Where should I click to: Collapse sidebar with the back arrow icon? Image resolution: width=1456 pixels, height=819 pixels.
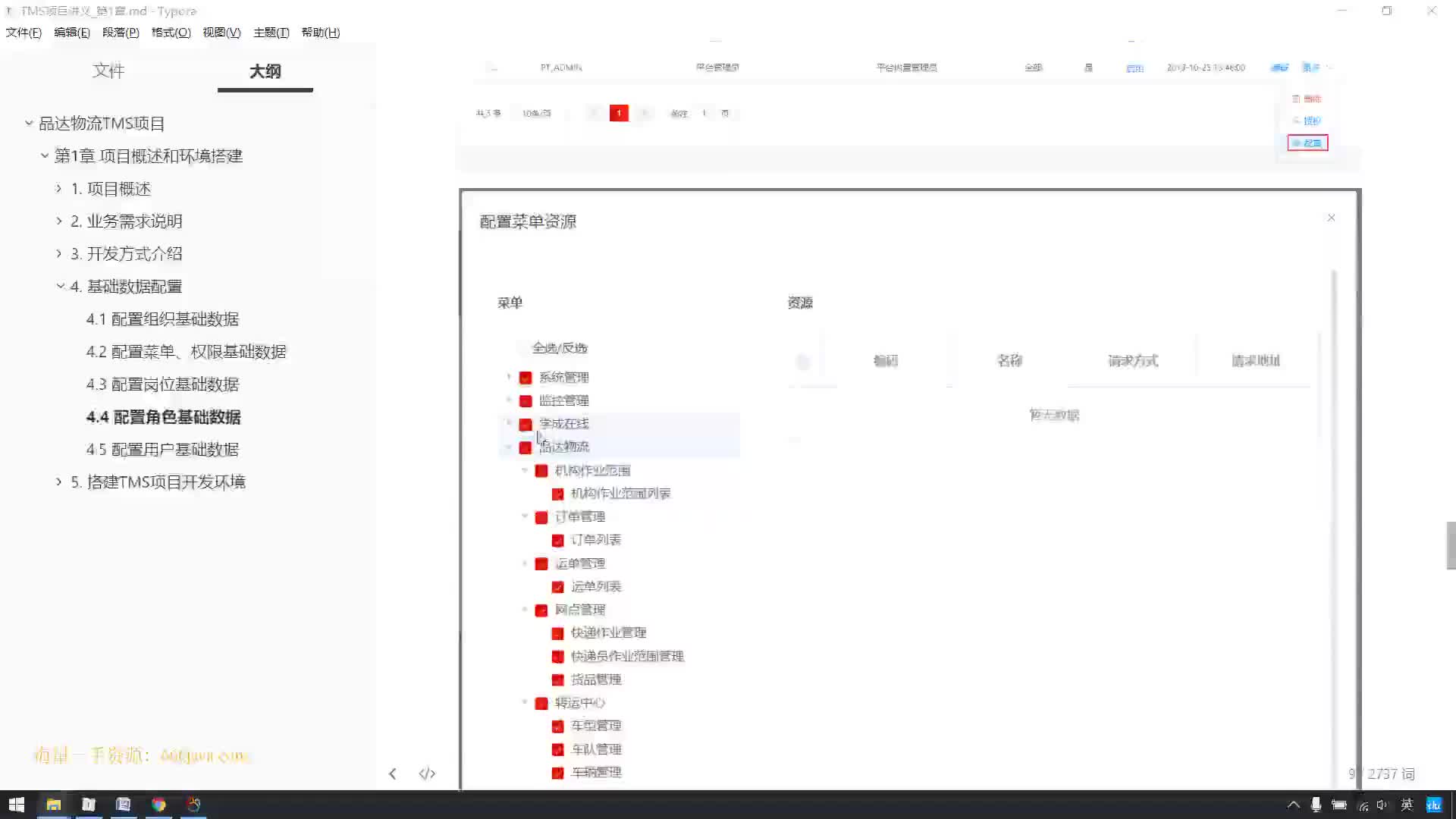[x=392, y=773]
